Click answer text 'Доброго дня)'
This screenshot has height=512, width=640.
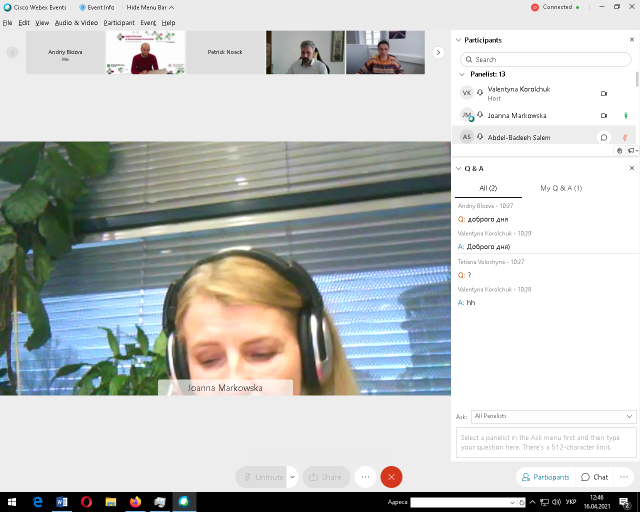coord(488,247)
